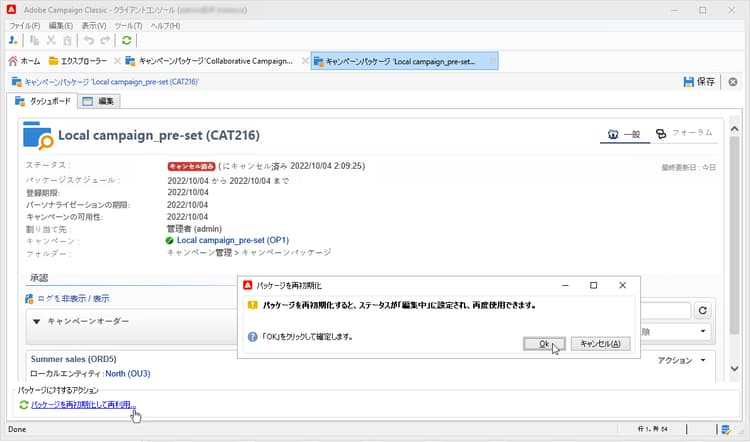This screenshot has height=442, width=750.
Task: Click the green refresh toolbar icon
Action: (127, 41)
